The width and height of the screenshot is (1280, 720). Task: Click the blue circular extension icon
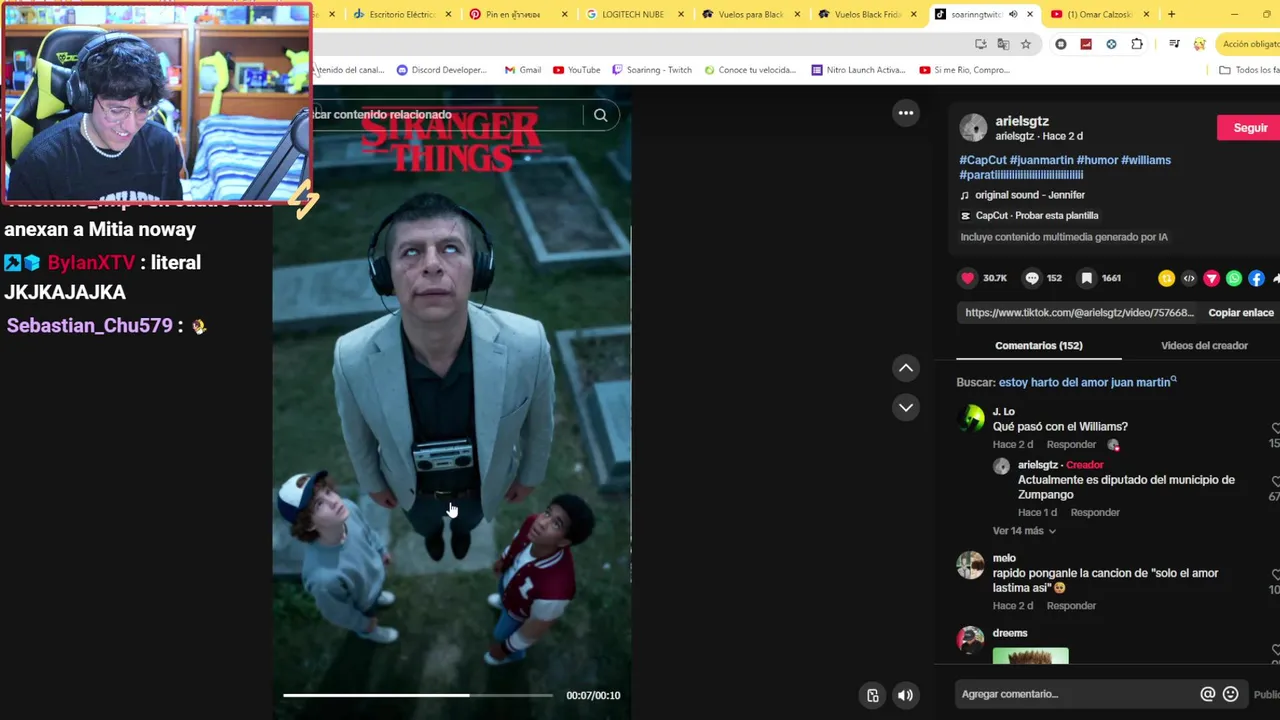(1111, 44)
